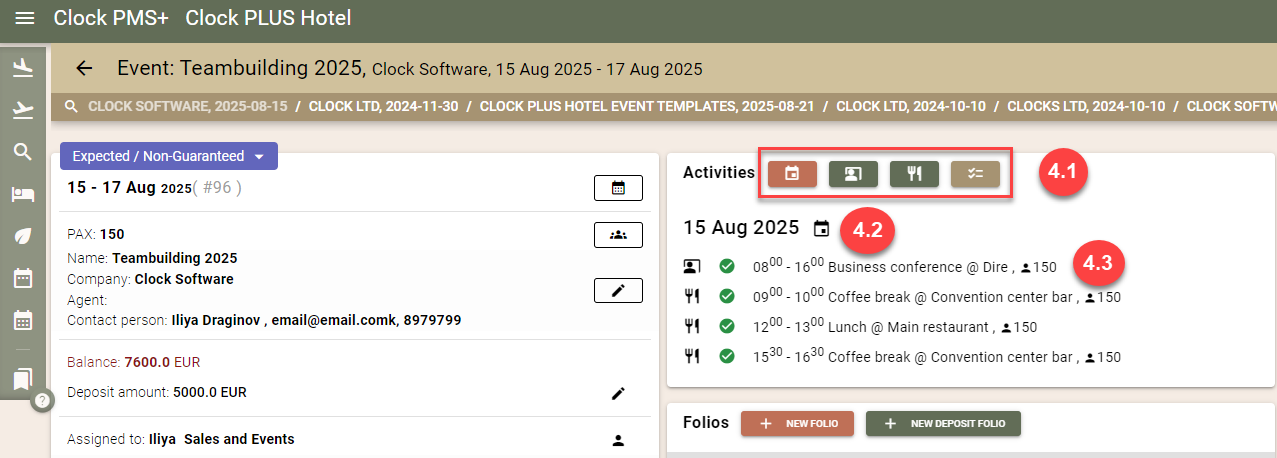Click the 15 Aug 2025 activities date heading

click(741, 227)
